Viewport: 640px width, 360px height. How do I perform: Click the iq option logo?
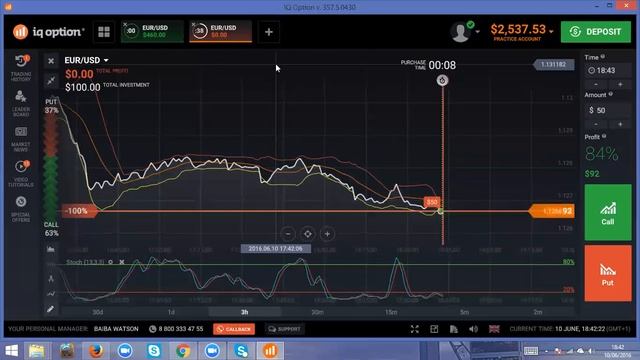pos(49,32)
